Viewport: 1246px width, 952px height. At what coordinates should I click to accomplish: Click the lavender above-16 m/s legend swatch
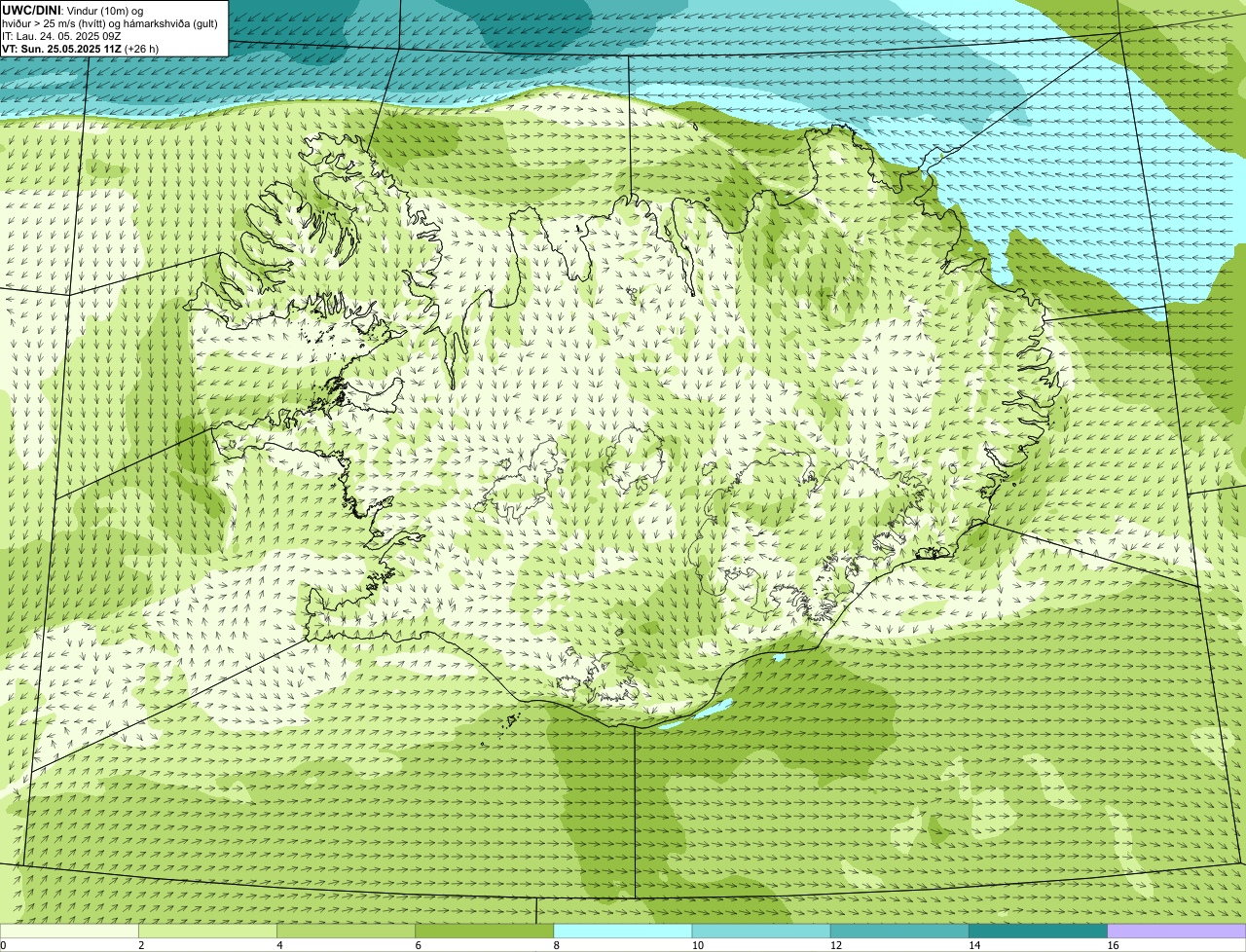pos(1177,931)
